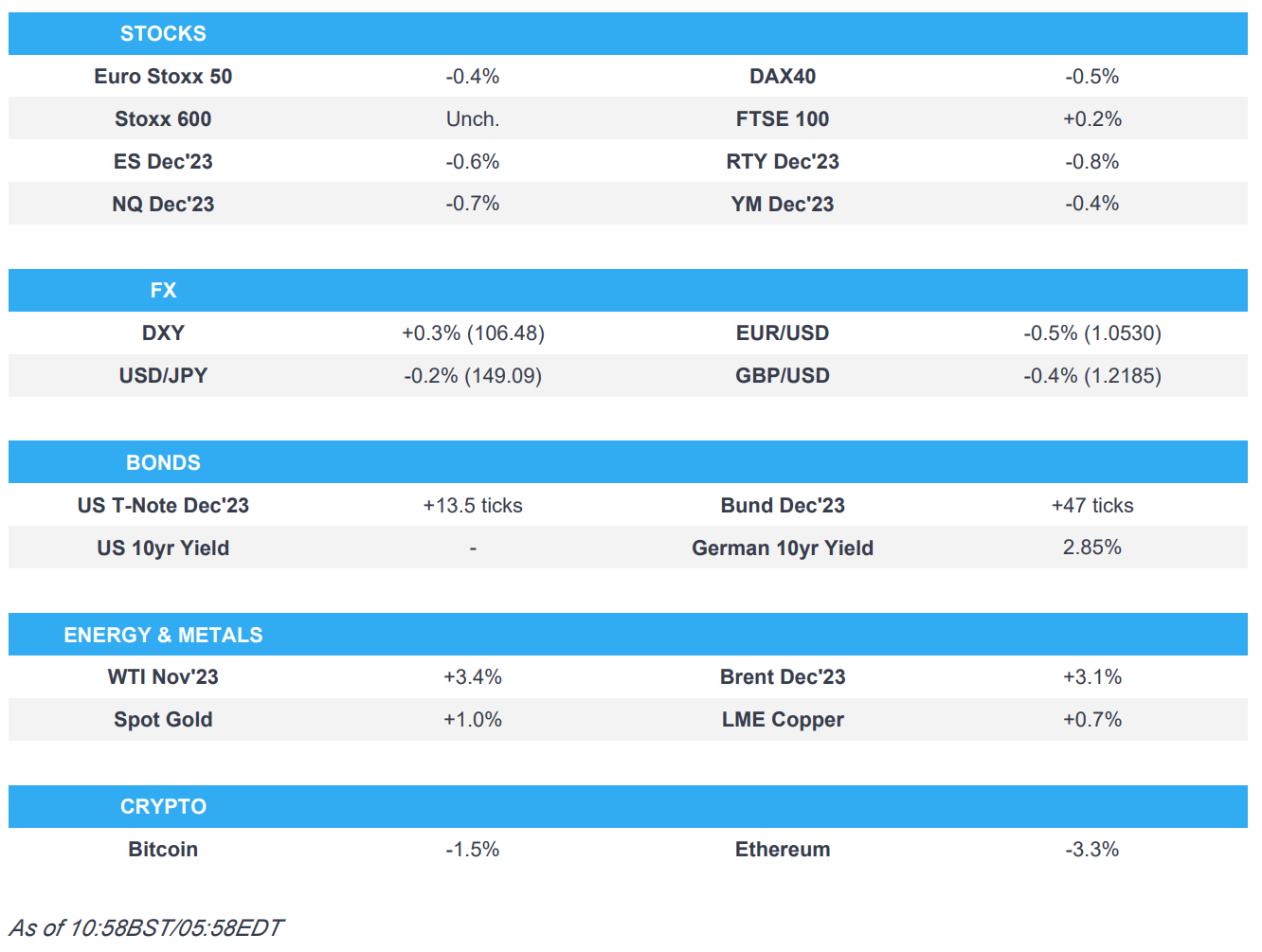1262x952 pixels.
Task: Click the CRYPTO section header
Action: coord(163,807)
